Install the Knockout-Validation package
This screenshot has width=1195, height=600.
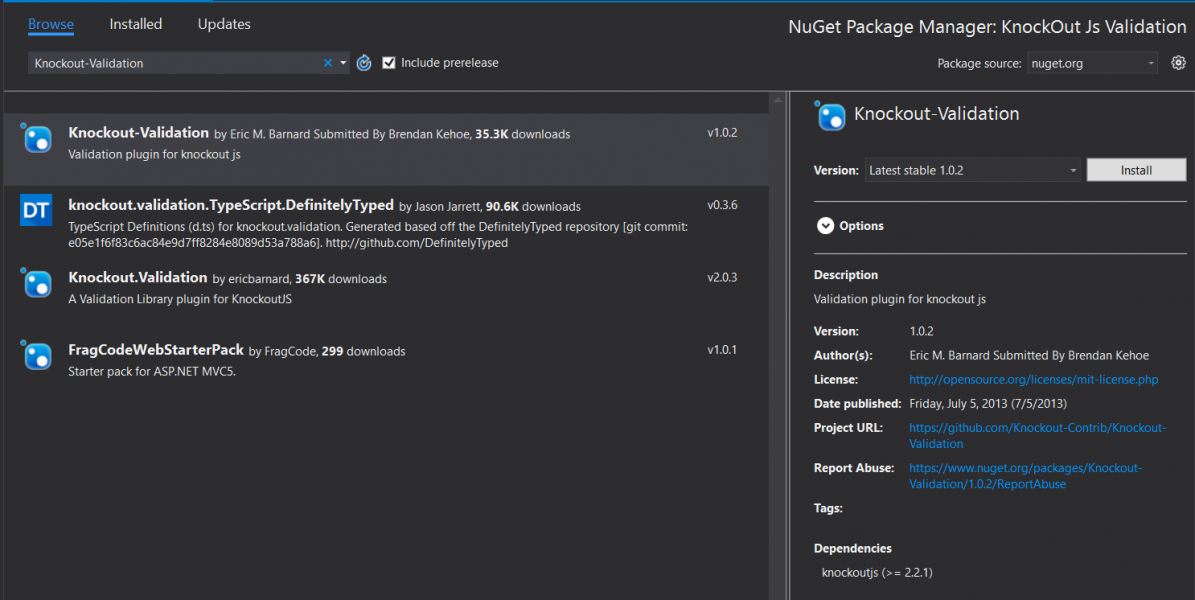tap(1136, 170)
